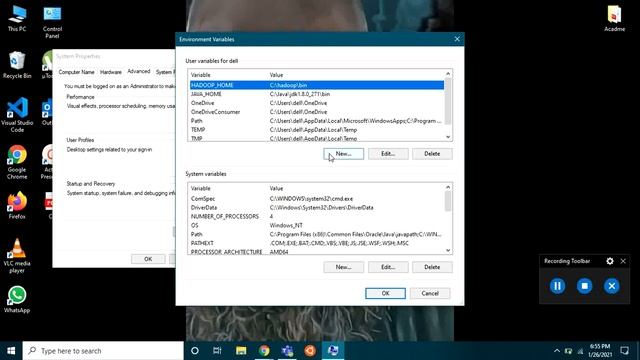640x360 pixels.
Task: Show hidden tray icons chevron
Action: tap(557, 351)
